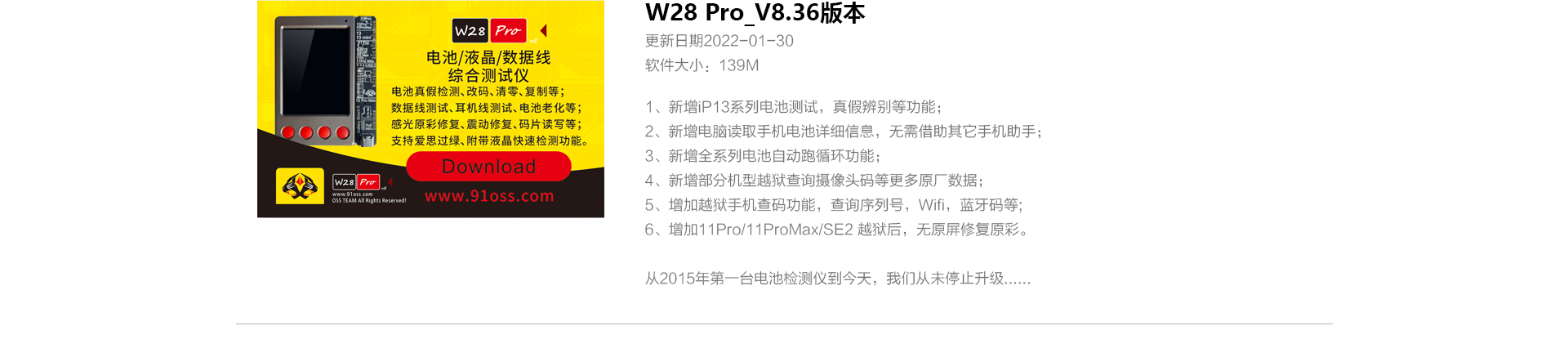Screen dimensions: 1568x357
Task: Select feature item 1 about iP13 batteries
Action: [793, 107]
